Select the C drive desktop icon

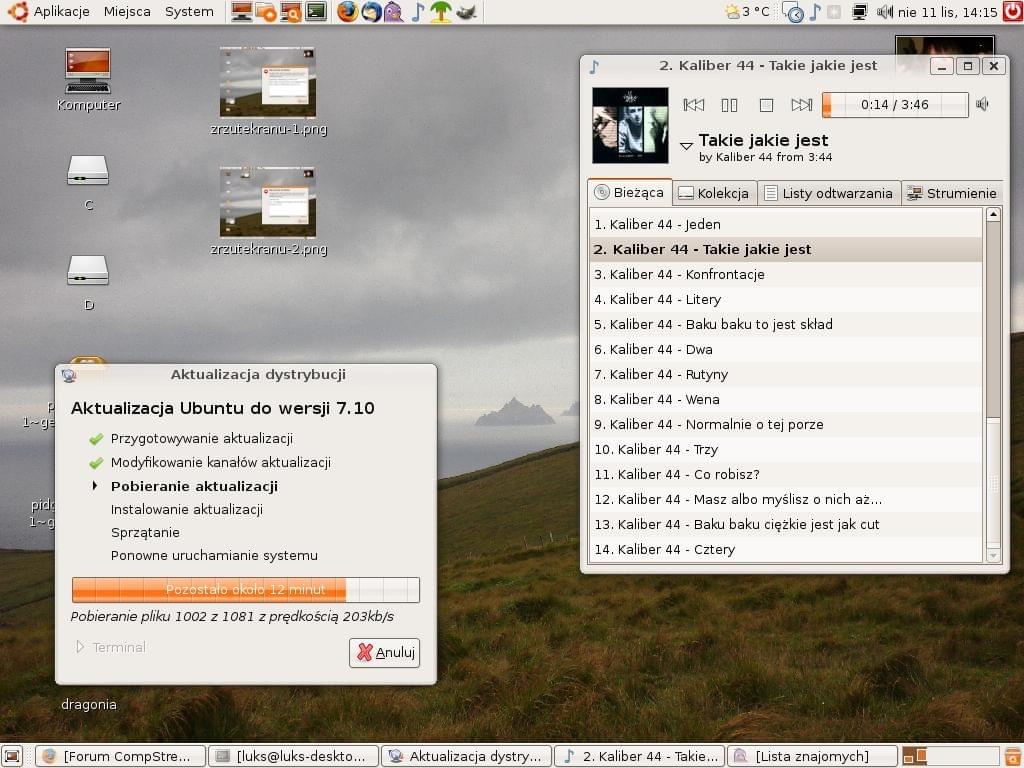88,182
